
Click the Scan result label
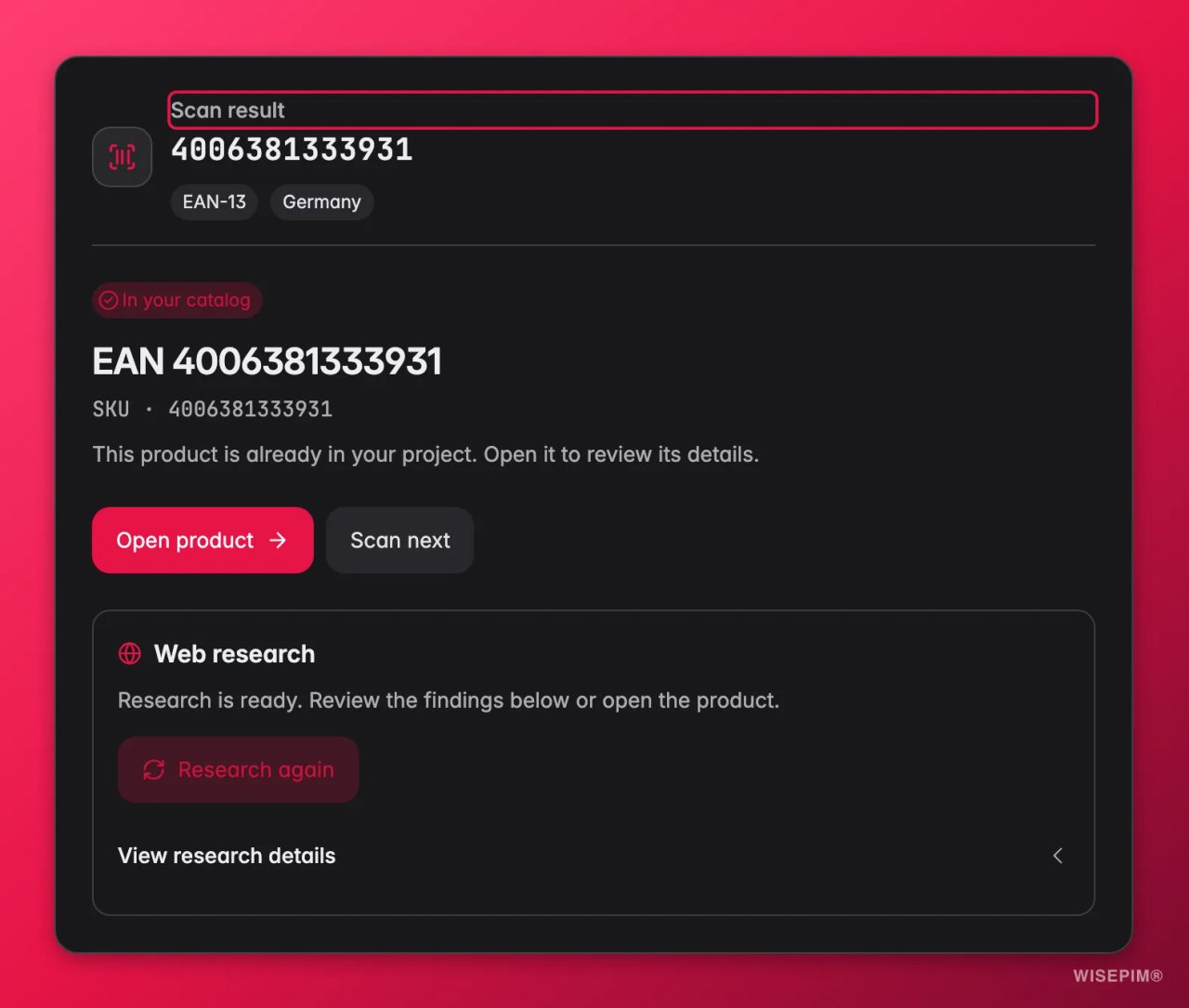pos(228,111)
